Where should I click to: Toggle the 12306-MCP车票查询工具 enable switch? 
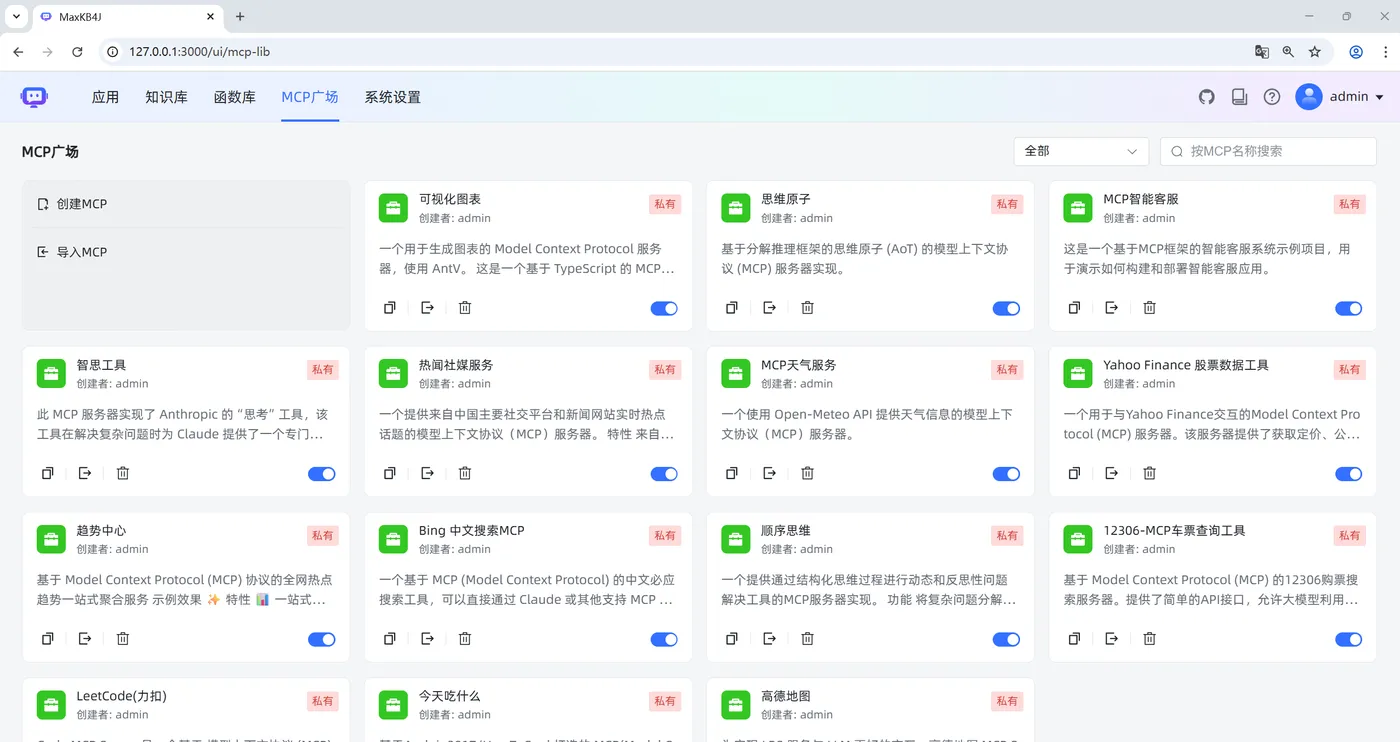tap(1348, 639)
